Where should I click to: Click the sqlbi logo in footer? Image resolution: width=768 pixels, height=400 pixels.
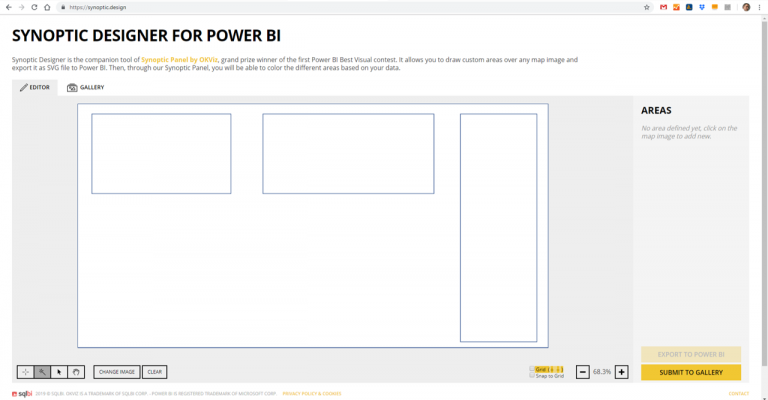[x=22, y=394]
